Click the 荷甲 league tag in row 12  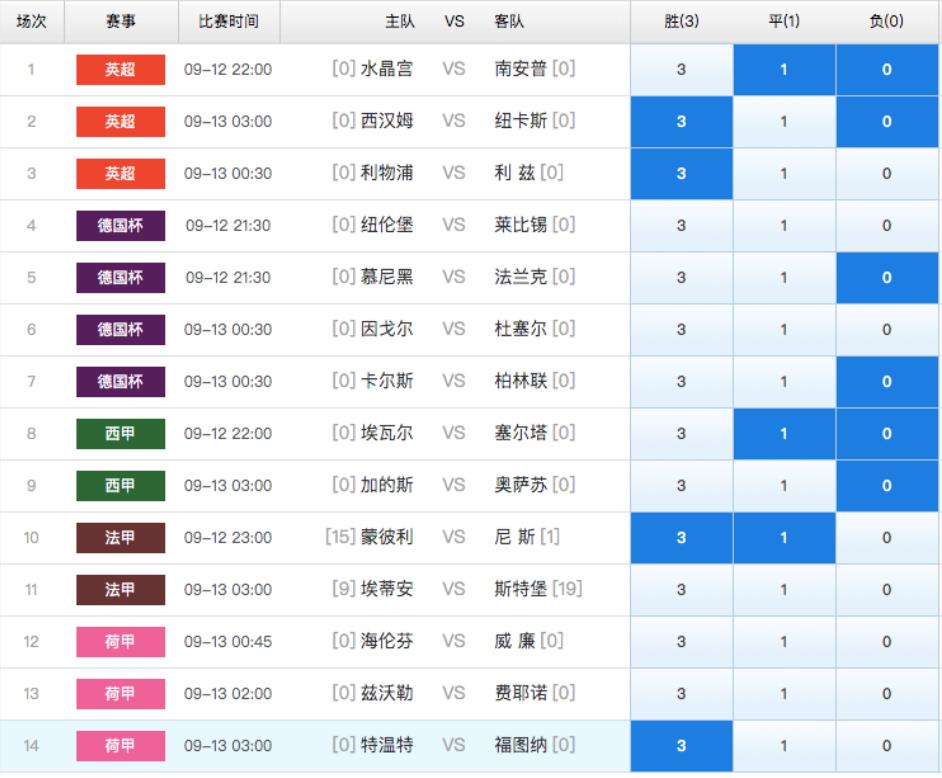[121, 642]
